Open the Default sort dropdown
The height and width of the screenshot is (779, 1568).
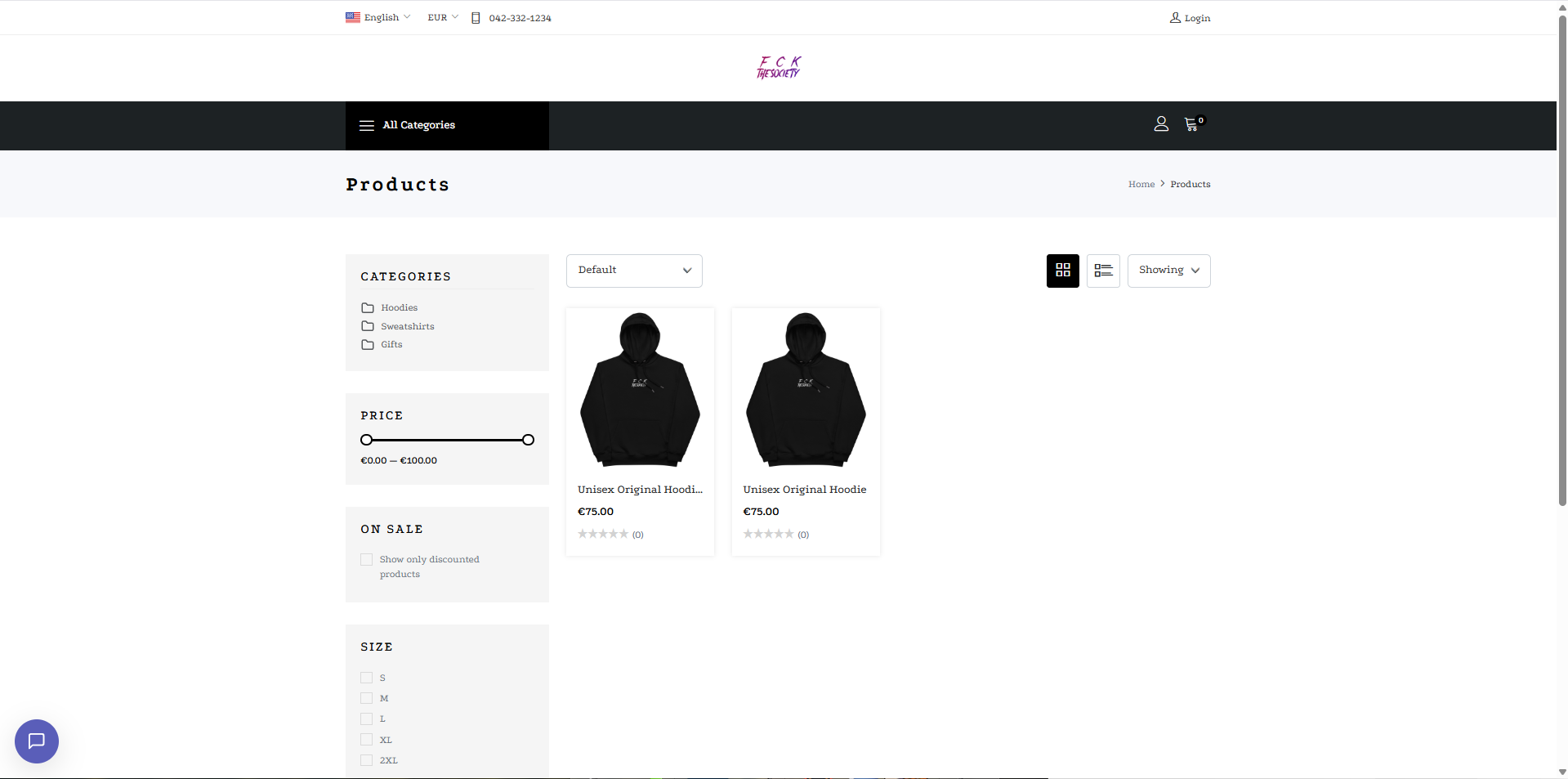click(634, 271)
